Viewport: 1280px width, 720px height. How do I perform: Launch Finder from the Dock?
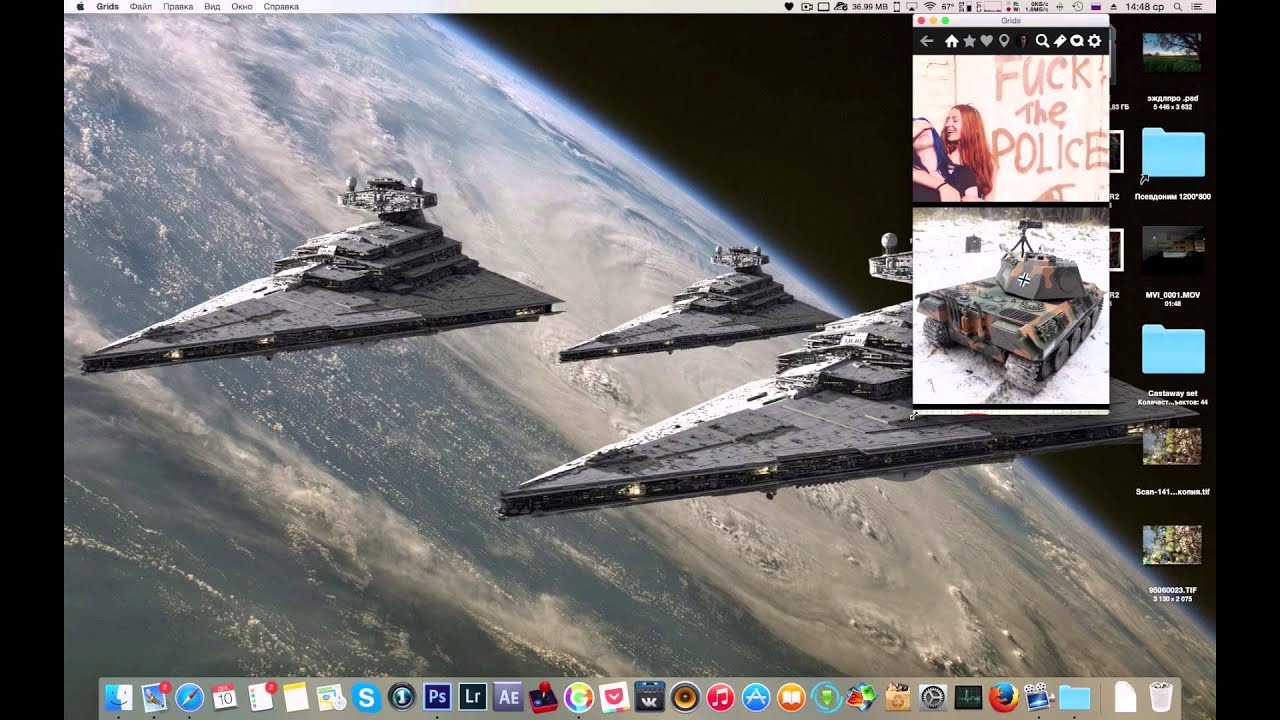(x=119, y=697)
